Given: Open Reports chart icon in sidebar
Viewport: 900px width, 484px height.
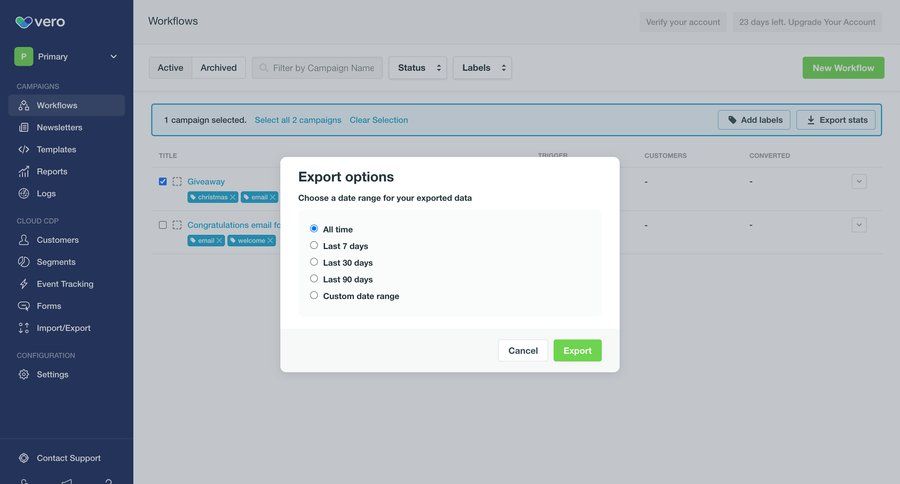Looking at the screenshot, I should pos(24,171).
